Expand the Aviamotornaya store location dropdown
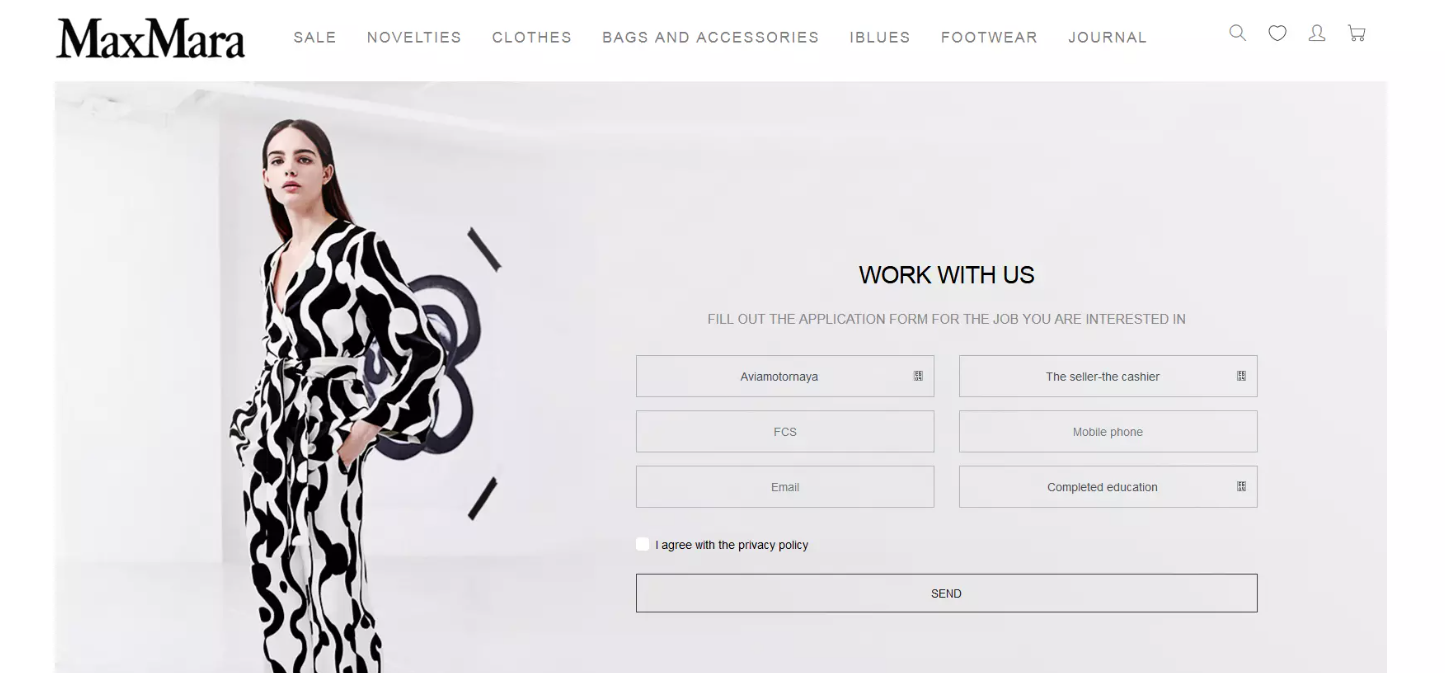The width and height of the screenshot is (1445, 673). click(x=785, y=376)
